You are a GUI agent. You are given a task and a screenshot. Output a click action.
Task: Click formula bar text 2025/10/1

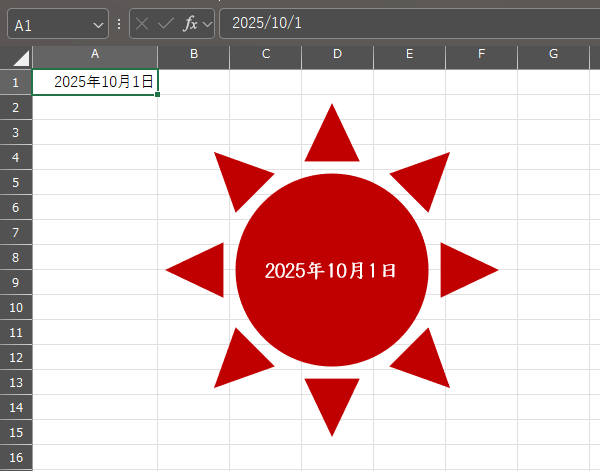tap(265, 24)
